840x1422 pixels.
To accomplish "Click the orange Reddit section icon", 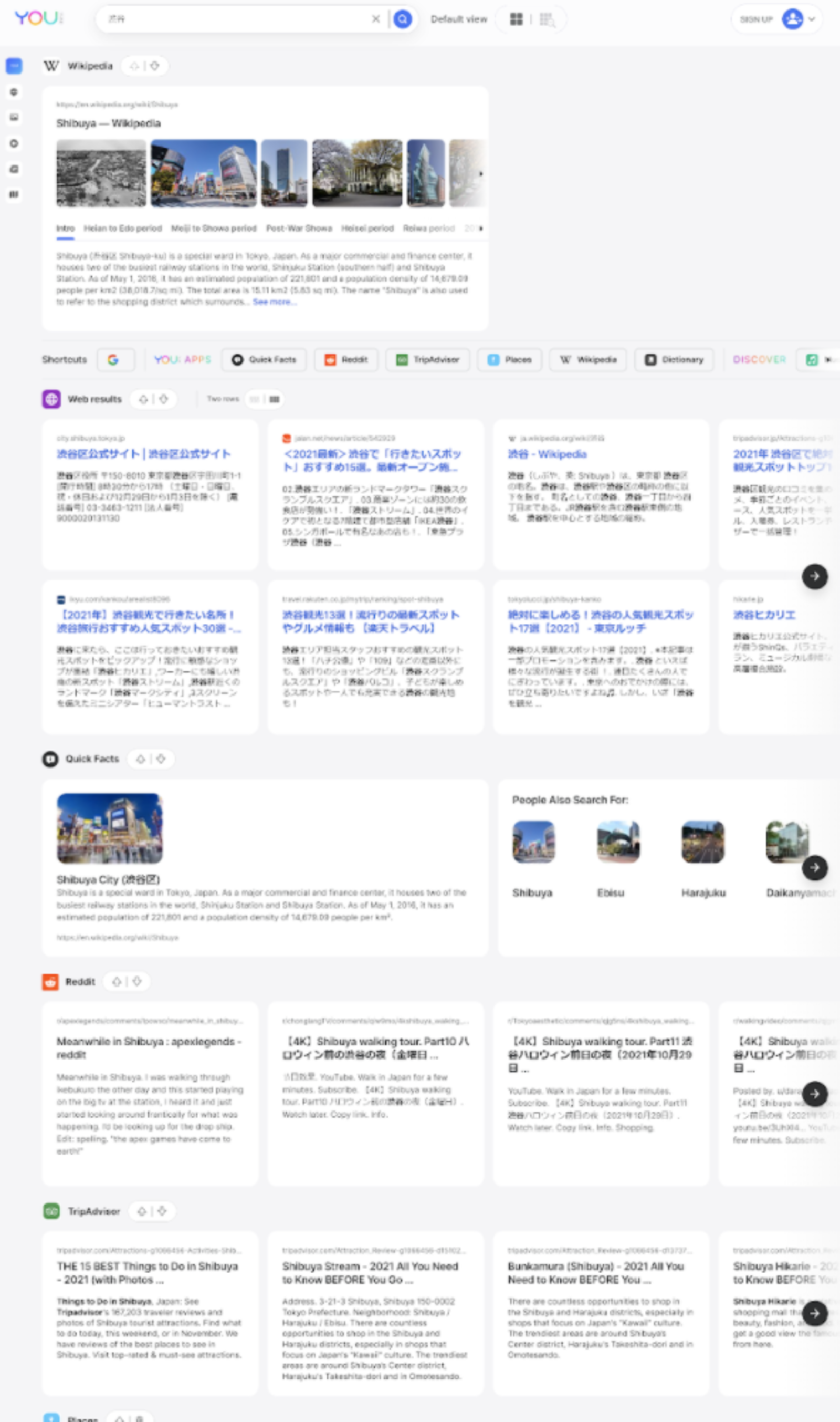I will [50, 981].
